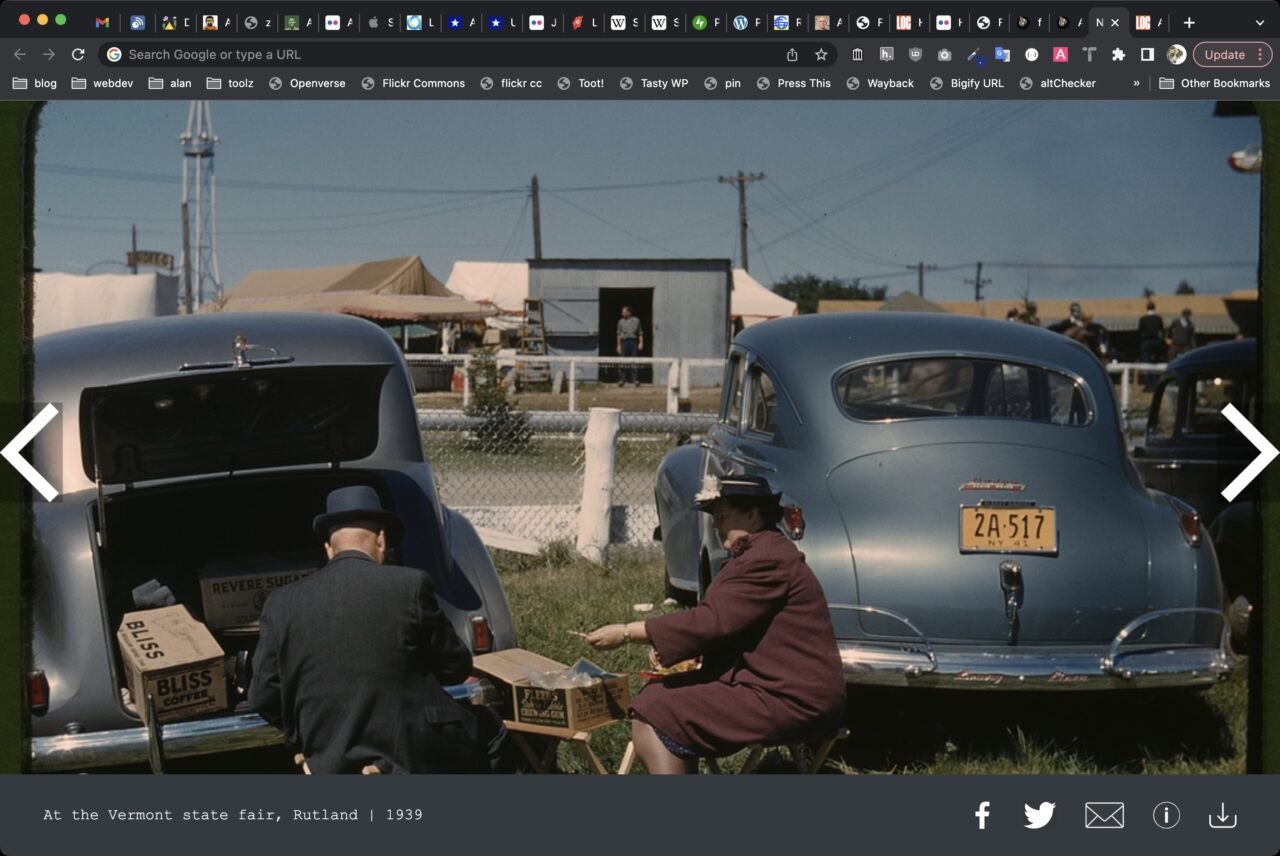Show photo info via the circled i icon
This screenshot has height=856, width=1280.
[1166, 815]
